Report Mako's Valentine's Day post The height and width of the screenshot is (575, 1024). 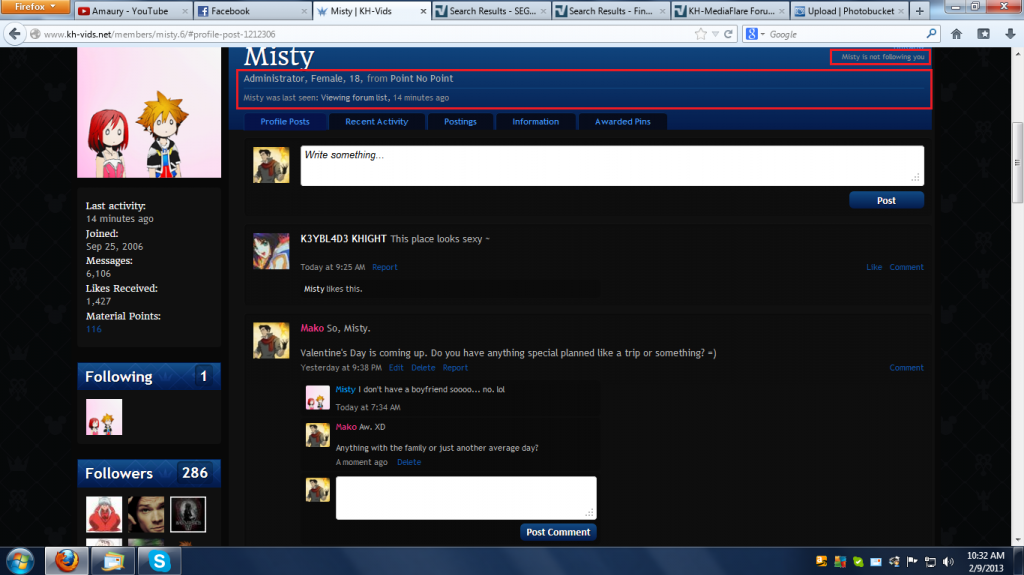point(455,368)
